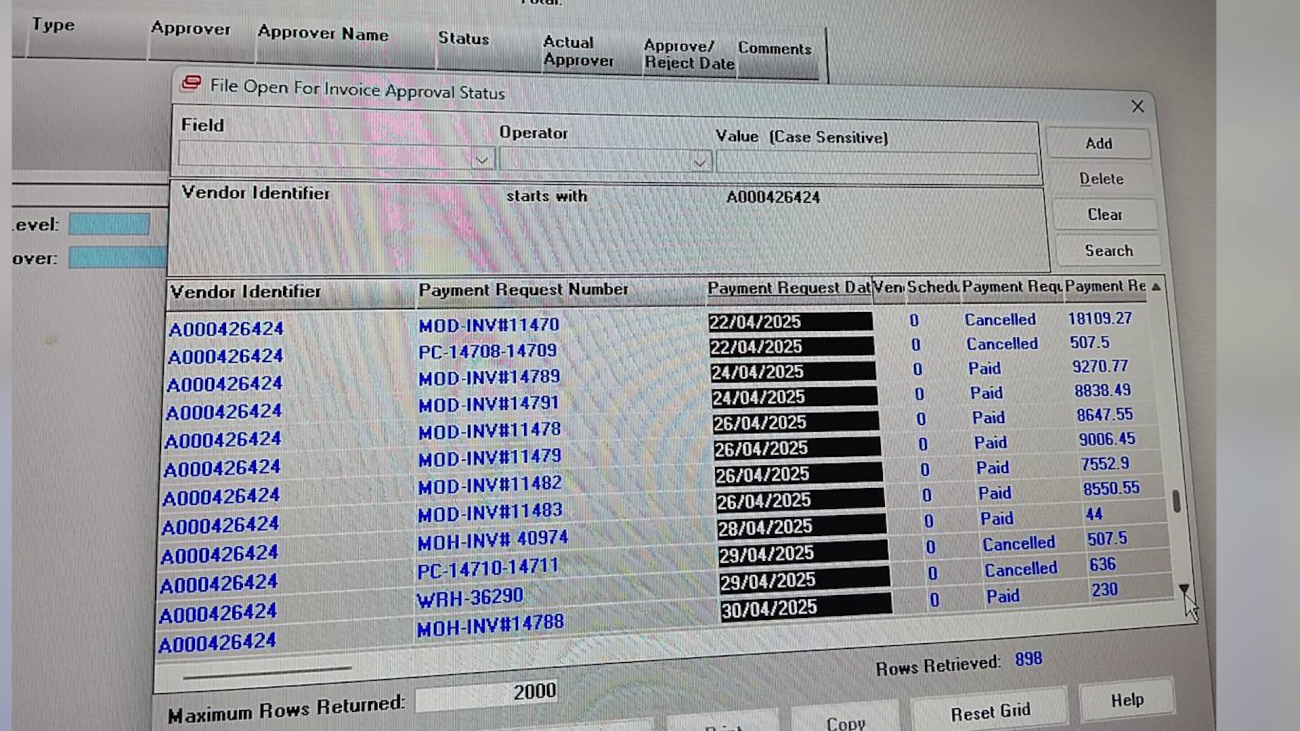Click the amount 230
The image size is (1300, 731).
click(1104, 590)
